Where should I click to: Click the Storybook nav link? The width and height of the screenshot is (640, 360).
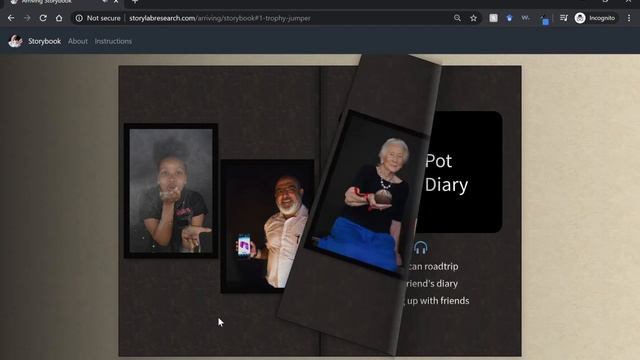coord(44,41)
